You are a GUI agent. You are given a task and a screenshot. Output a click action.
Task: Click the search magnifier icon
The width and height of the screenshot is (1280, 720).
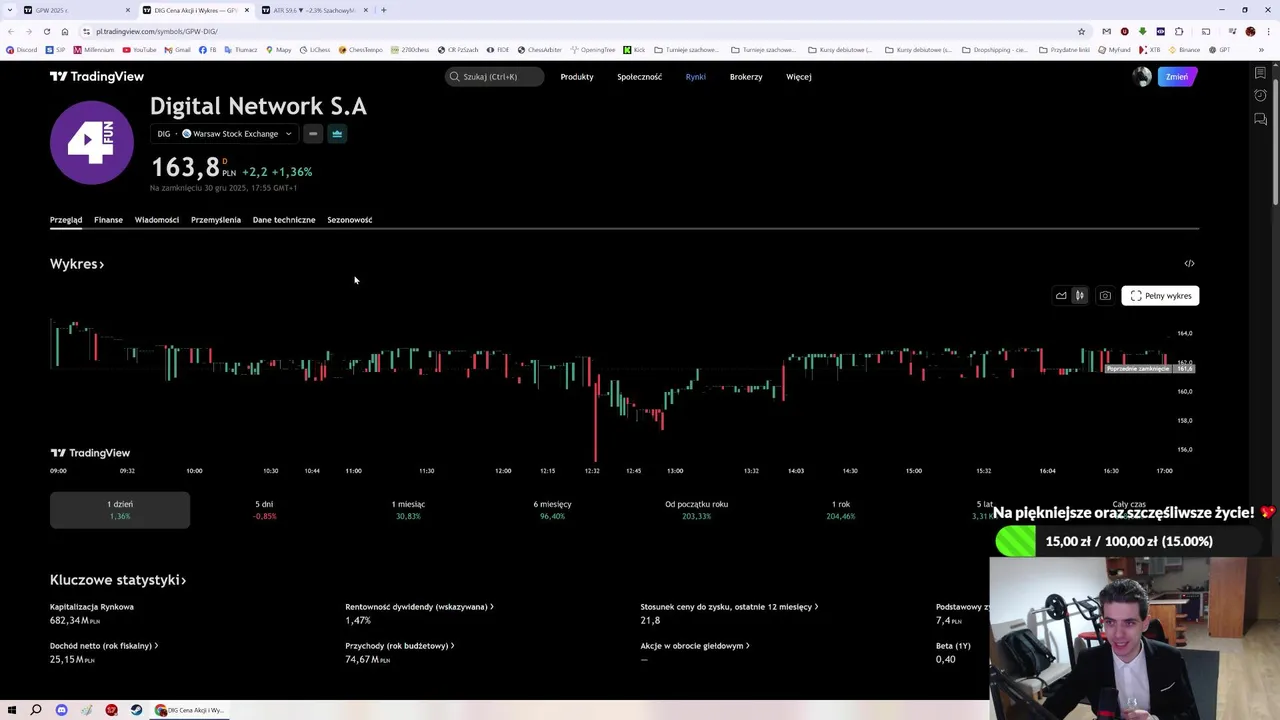(x=455, y=77)
